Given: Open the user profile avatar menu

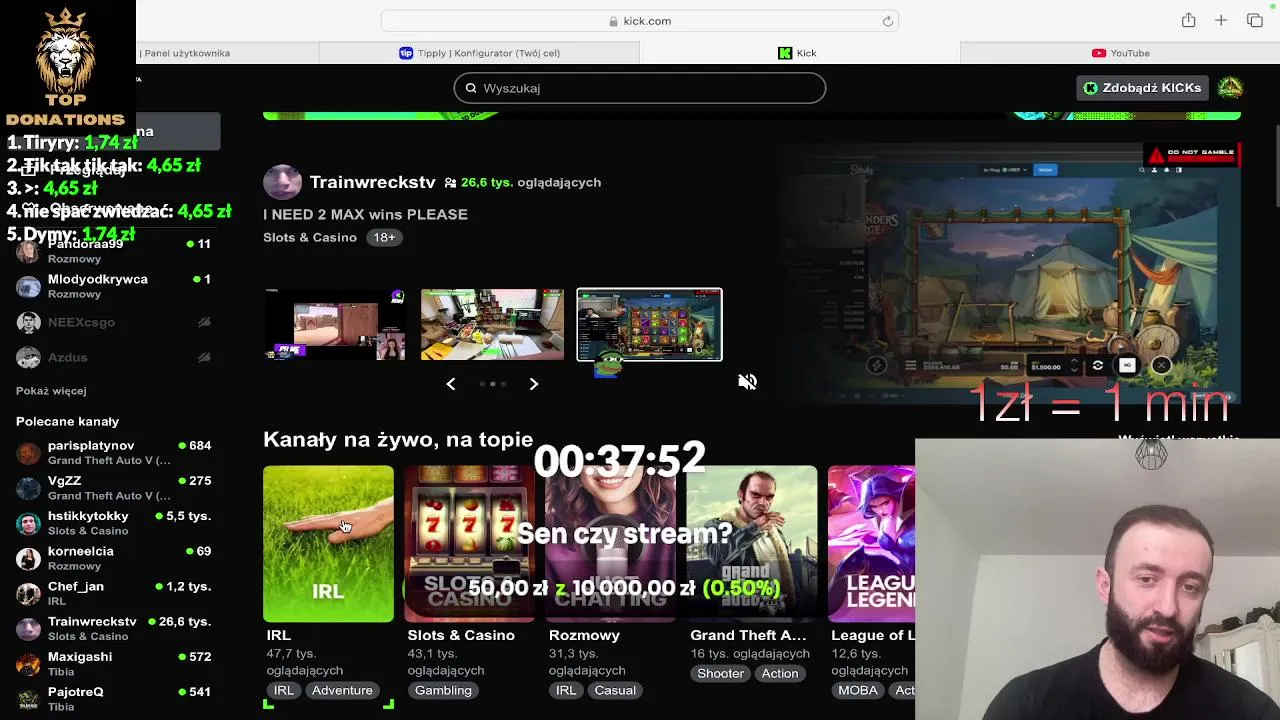Looking at the screenshot, I should click(x=1230, y=88).
